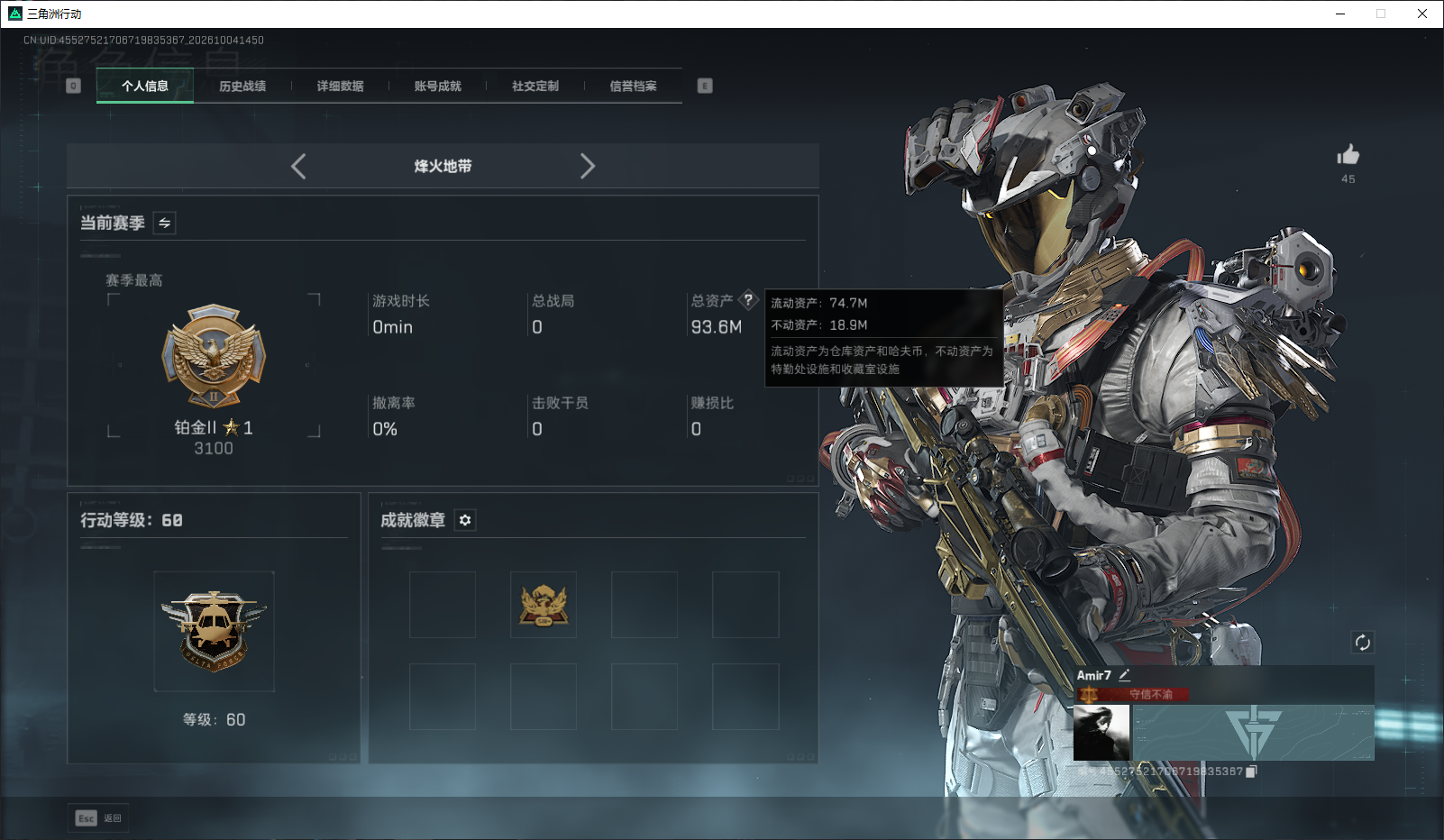Click the 守信不渝 reputation emblem icon
The width and height of the screenshot is (1444, 840).
[1089, 694]
